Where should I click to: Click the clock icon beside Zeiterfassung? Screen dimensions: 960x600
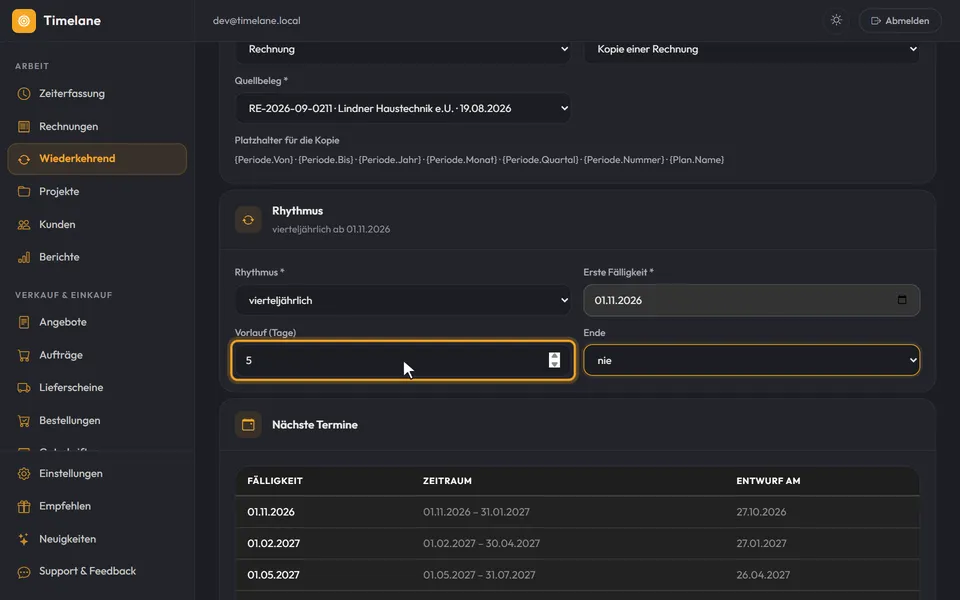pos(24,94)
